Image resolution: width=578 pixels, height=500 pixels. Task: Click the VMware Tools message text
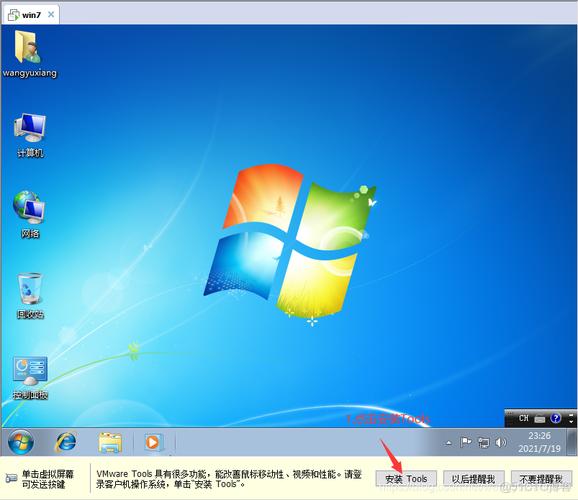pyautogui.click(x=229, y=479)
